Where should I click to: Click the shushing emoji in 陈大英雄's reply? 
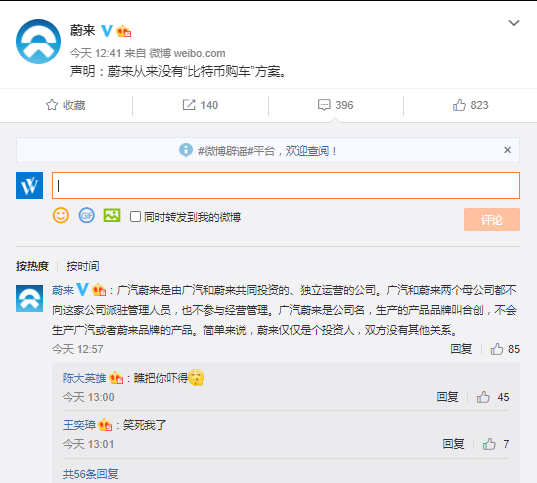196,377
